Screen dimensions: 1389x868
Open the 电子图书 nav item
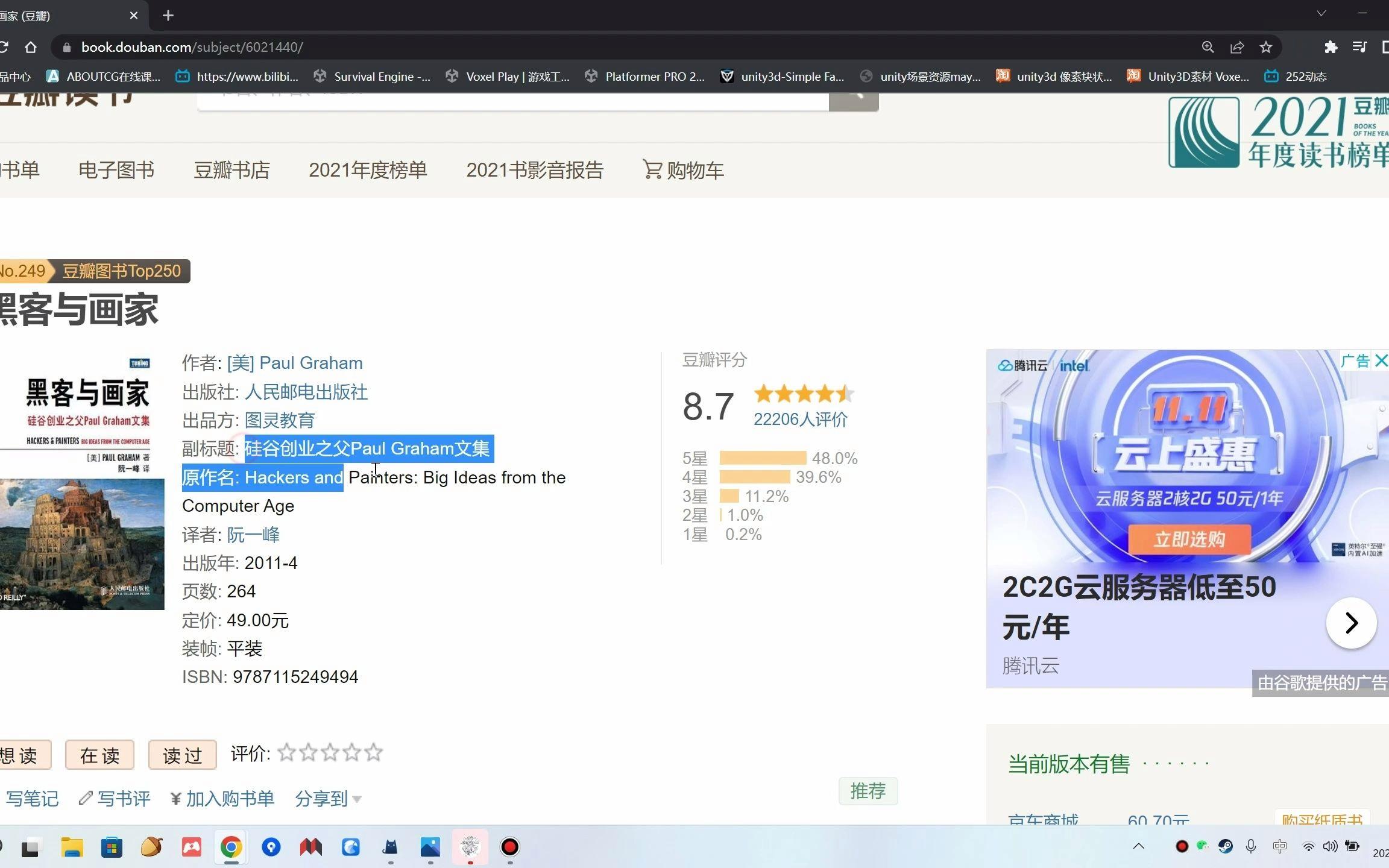click(116, 170)
